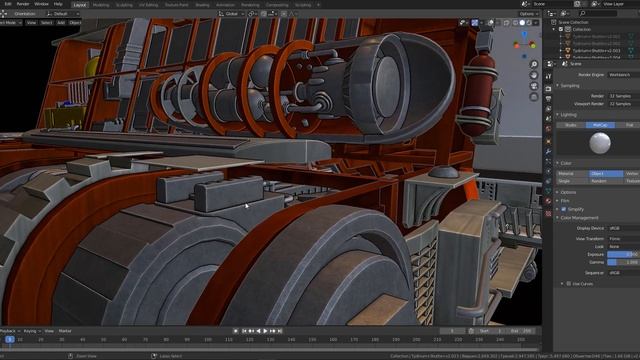The image size is (640, 360).
Task: Select MatCap lighting button
Action: (x=600, y=125)
